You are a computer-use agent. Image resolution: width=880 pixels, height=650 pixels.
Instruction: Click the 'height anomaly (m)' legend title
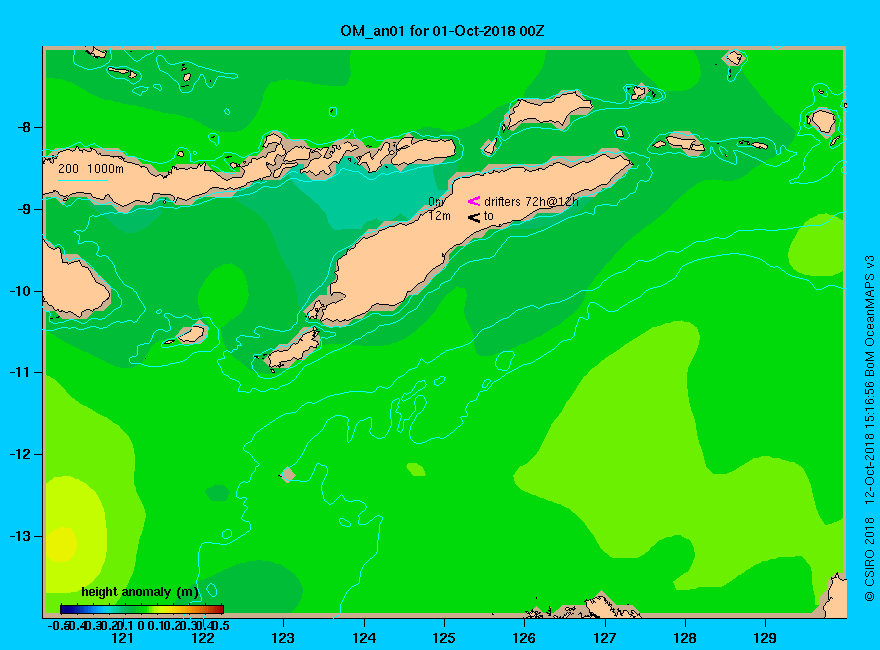coord(140,592)
